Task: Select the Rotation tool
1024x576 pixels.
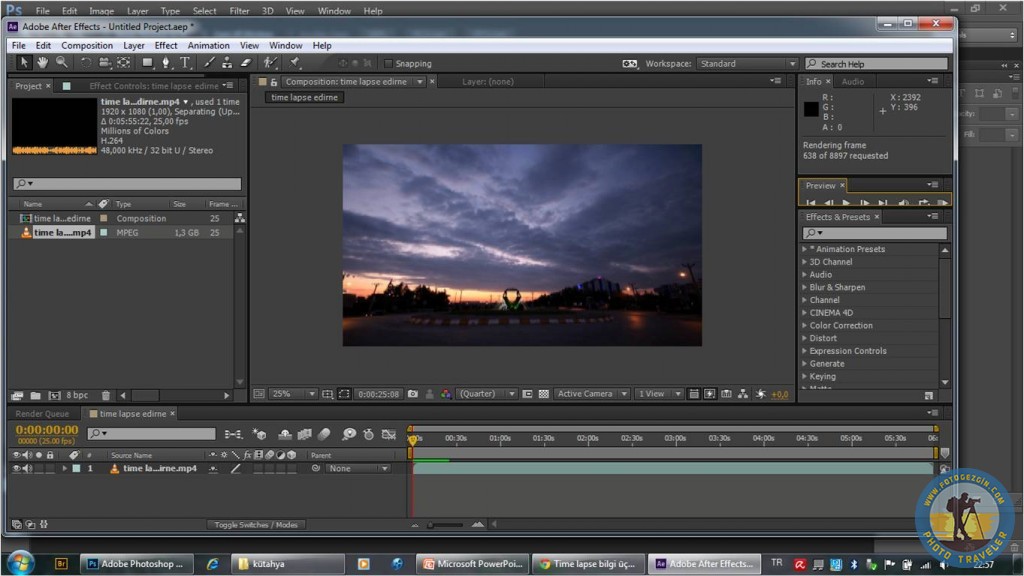Action: (x=86, y=63)
